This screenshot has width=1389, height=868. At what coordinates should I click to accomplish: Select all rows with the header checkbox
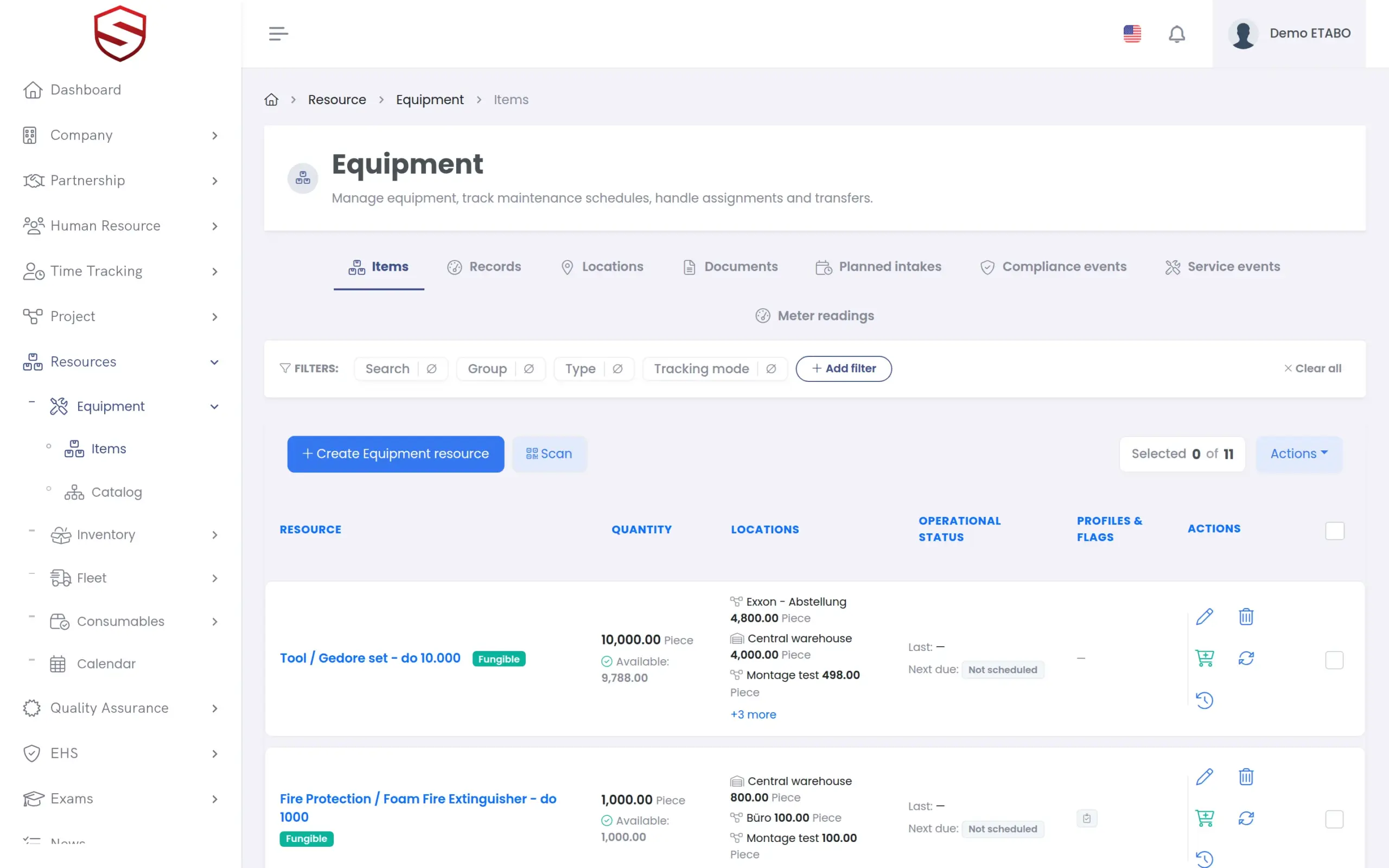(1335, 531)
